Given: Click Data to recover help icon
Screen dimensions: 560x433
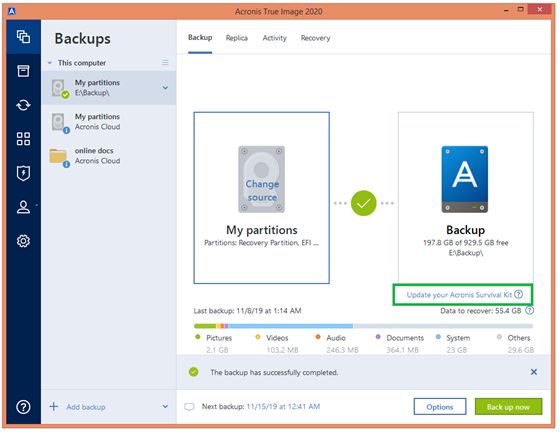Looking at the screenshot, I should click(530, 310).
